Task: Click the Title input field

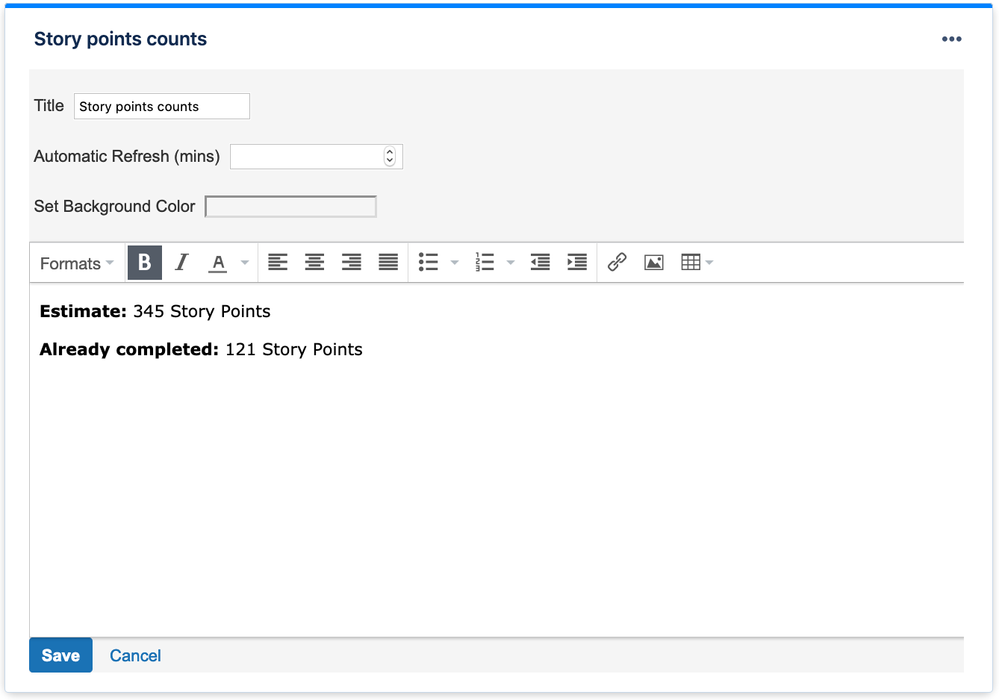Action: point(162,106)
